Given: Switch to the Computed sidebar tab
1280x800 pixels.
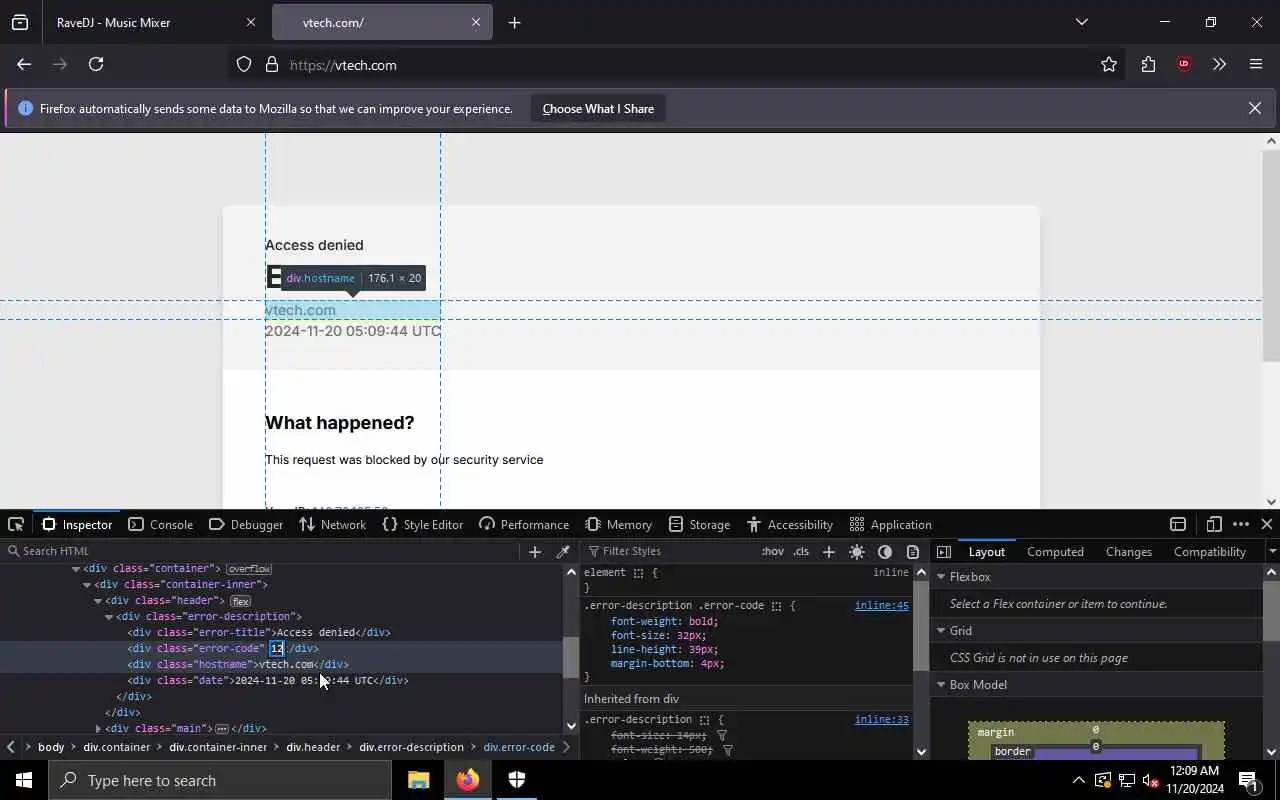Looking at the screenshot, I should pos(1055,551).
